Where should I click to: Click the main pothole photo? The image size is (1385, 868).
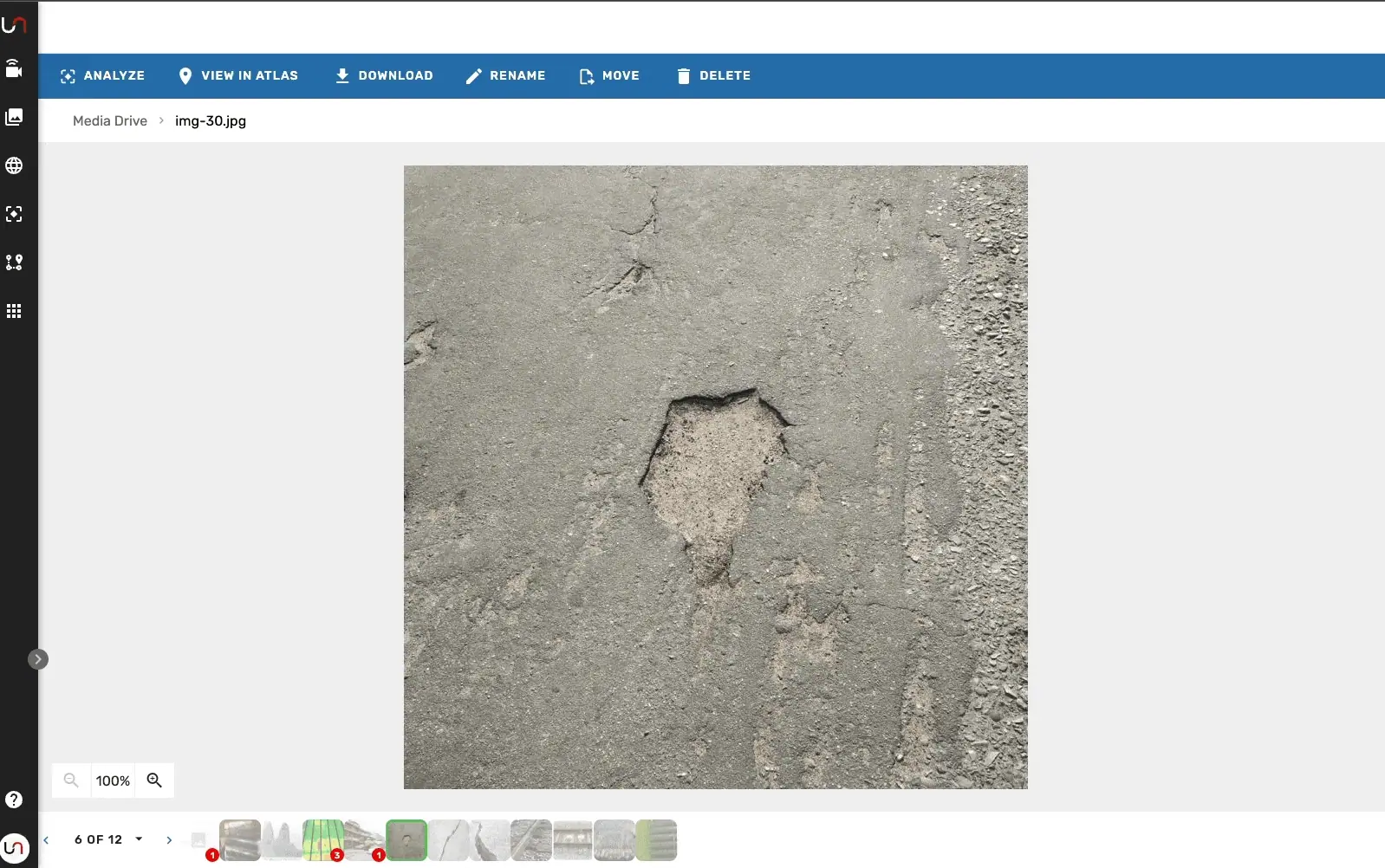(x=716, y=477)
